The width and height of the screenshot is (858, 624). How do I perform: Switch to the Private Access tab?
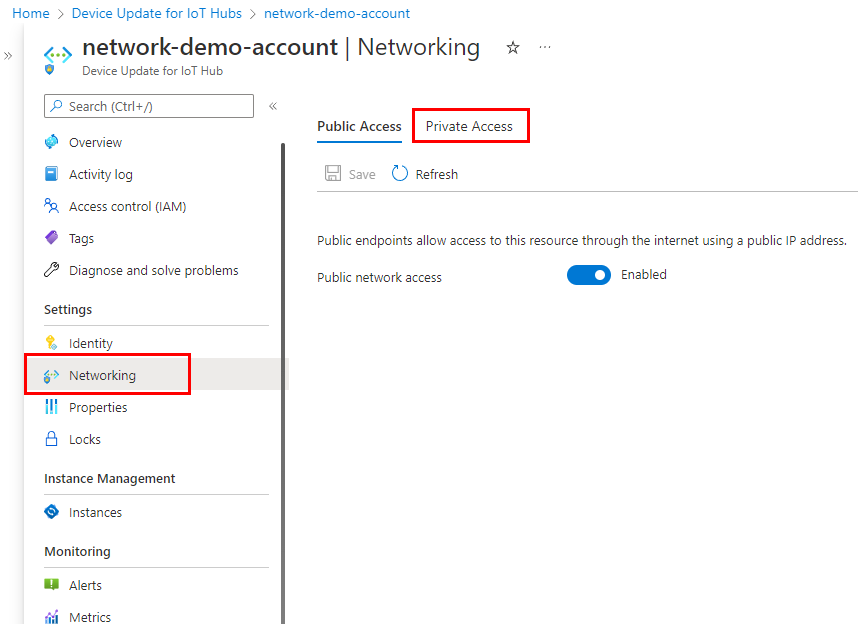coord(470,125)
